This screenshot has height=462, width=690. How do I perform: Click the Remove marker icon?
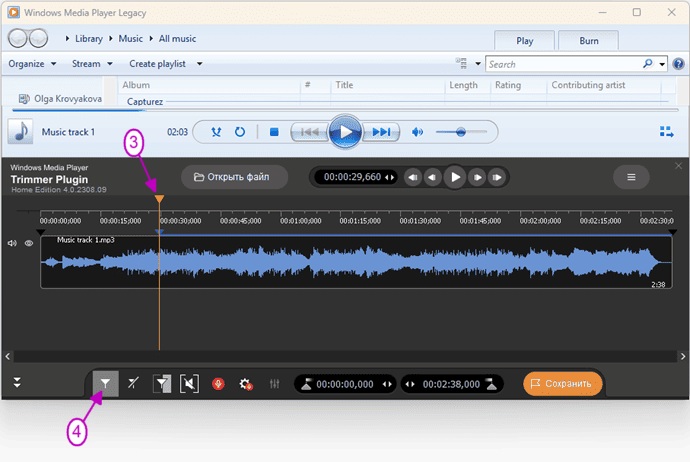click(x=133, y=383)
